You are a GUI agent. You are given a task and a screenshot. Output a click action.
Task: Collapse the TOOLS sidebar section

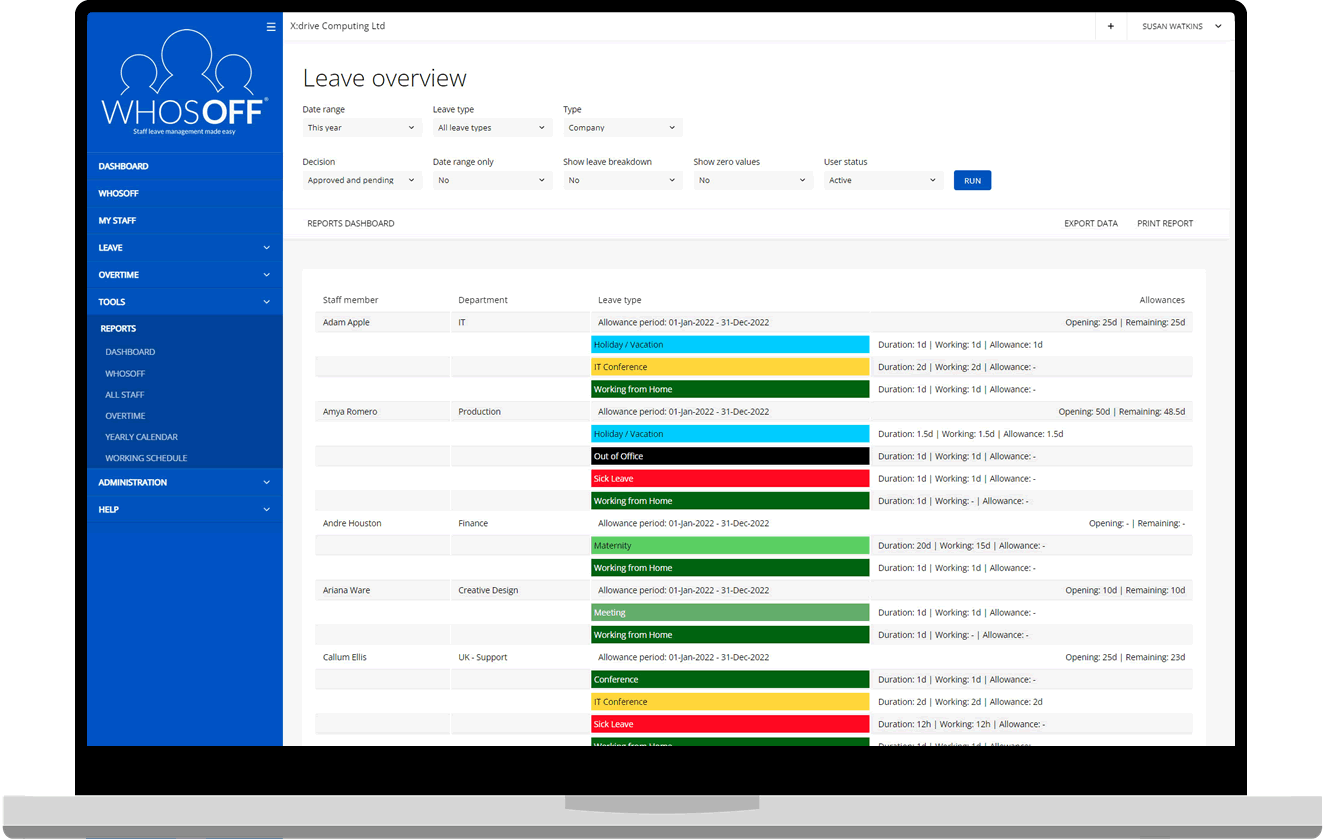pos(185,301)
